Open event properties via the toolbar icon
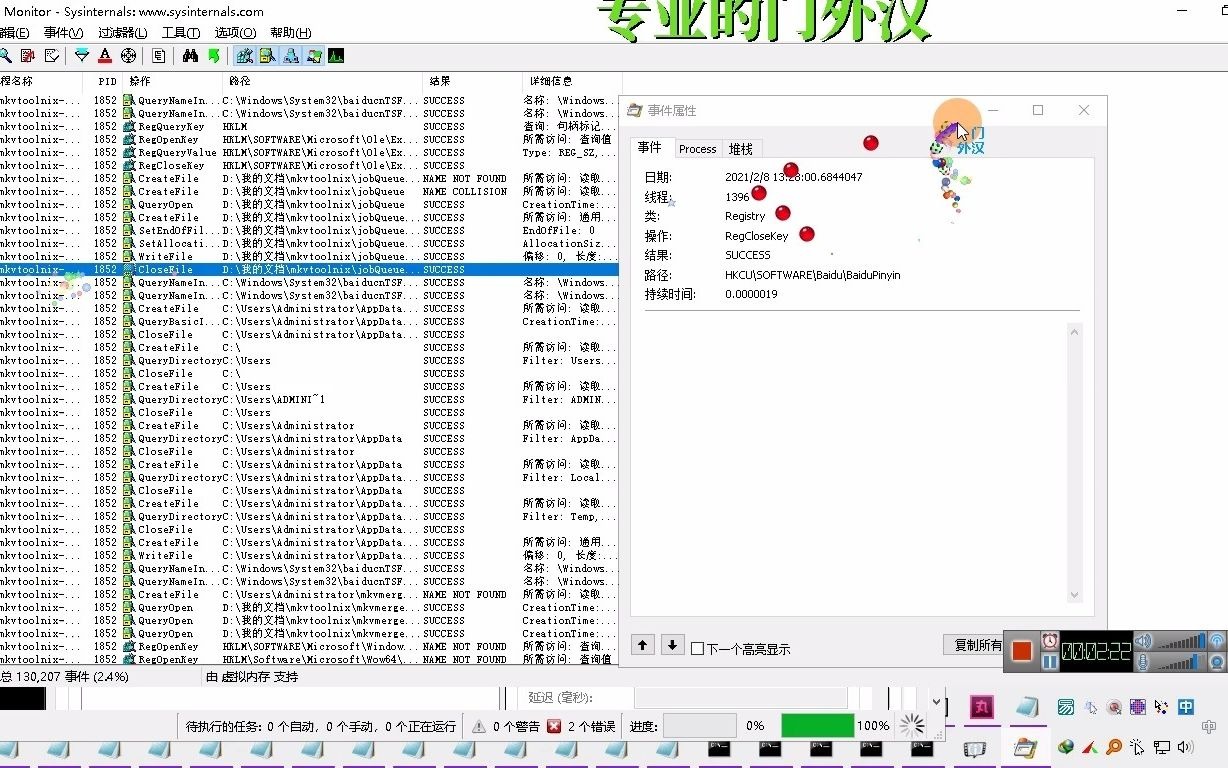1228x768 pixels. click(x=158, y=55)
